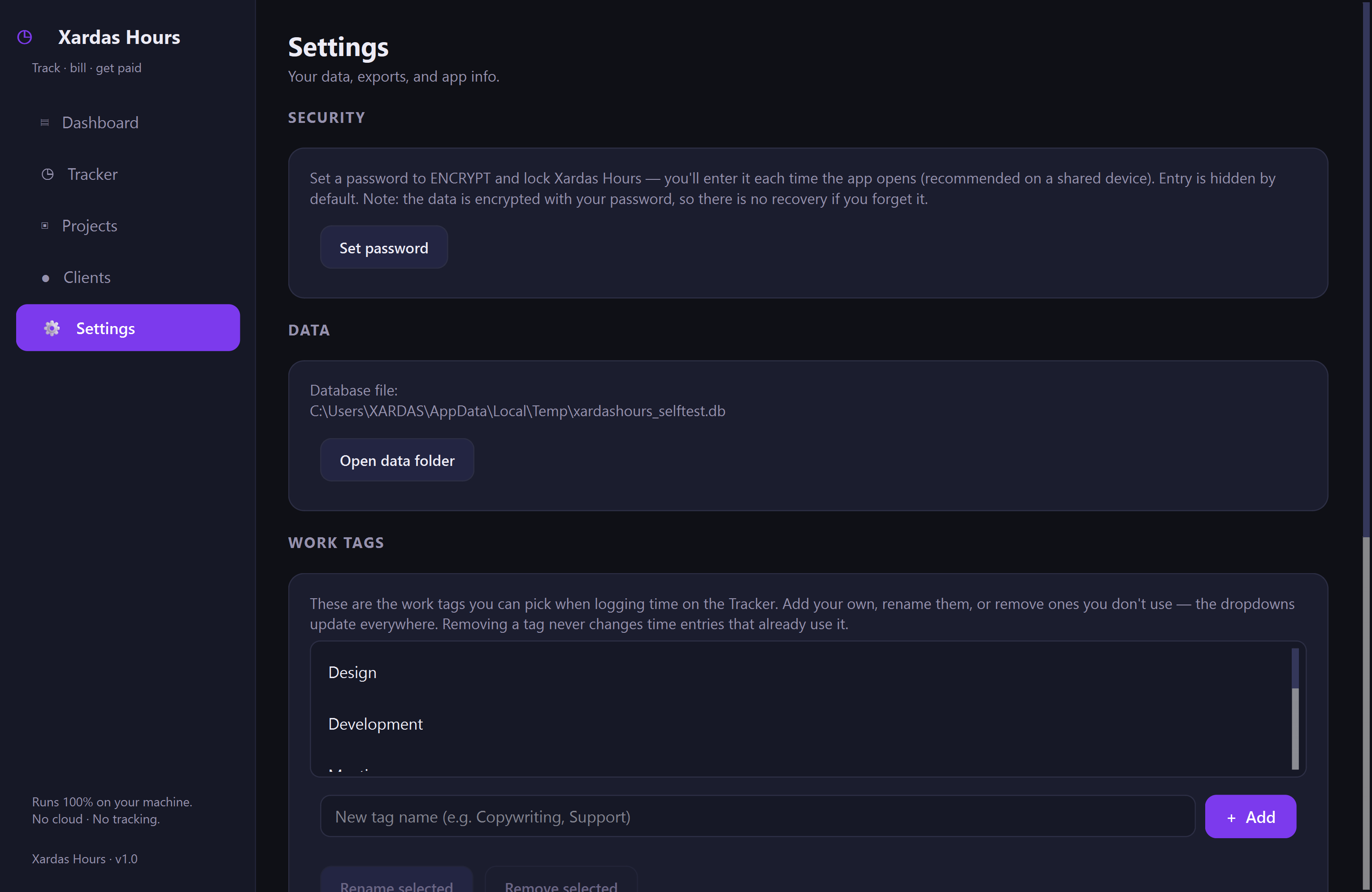Click the WORK TAGS section heading
The height and width of the screenshot is (892, 1372).
336,543
